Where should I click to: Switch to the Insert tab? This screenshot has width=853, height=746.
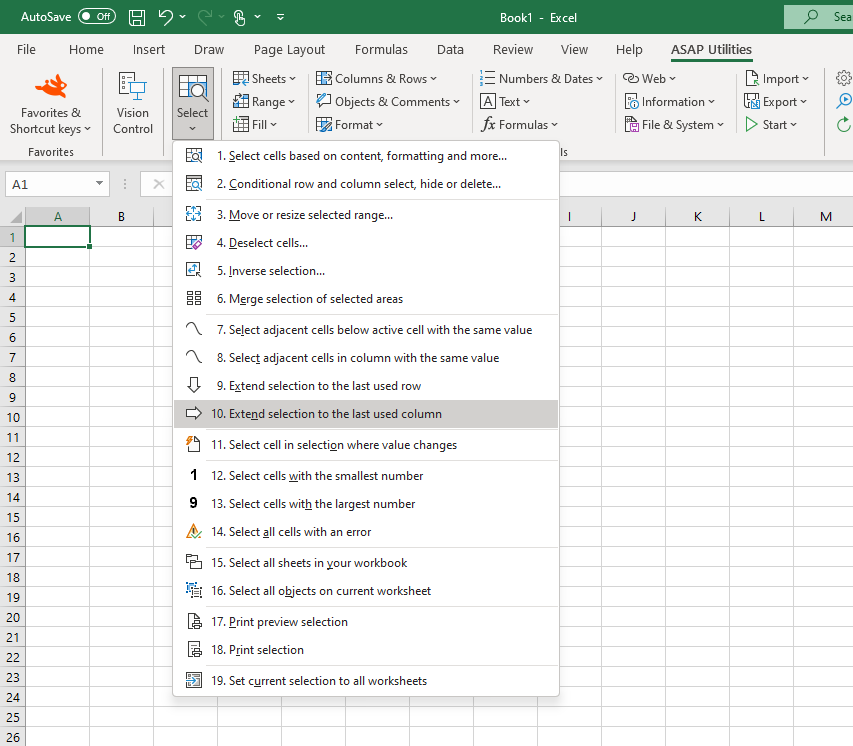coord(149,50)
